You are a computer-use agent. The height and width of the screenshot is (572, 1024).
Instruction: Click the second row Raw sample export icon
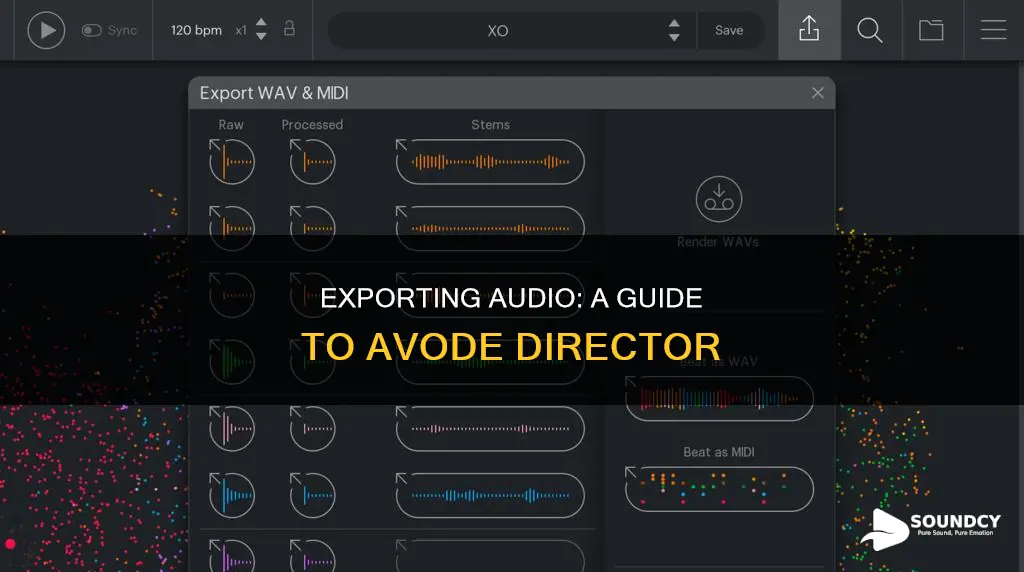point(232,228)
